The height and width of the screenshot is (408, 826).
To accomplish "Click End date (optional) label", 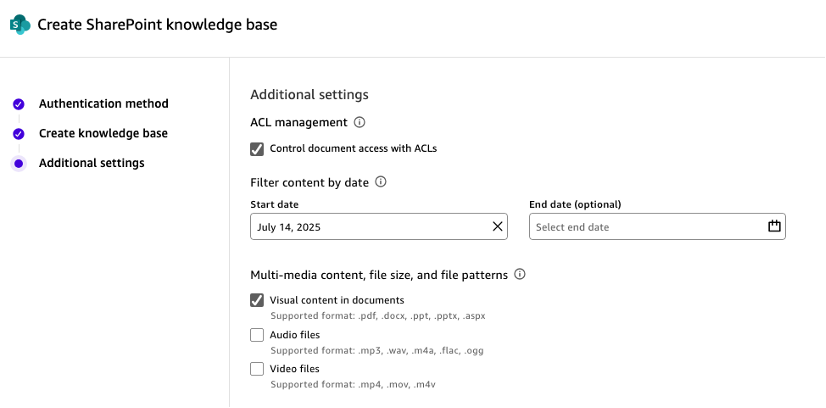I will (x=575, y=204).
